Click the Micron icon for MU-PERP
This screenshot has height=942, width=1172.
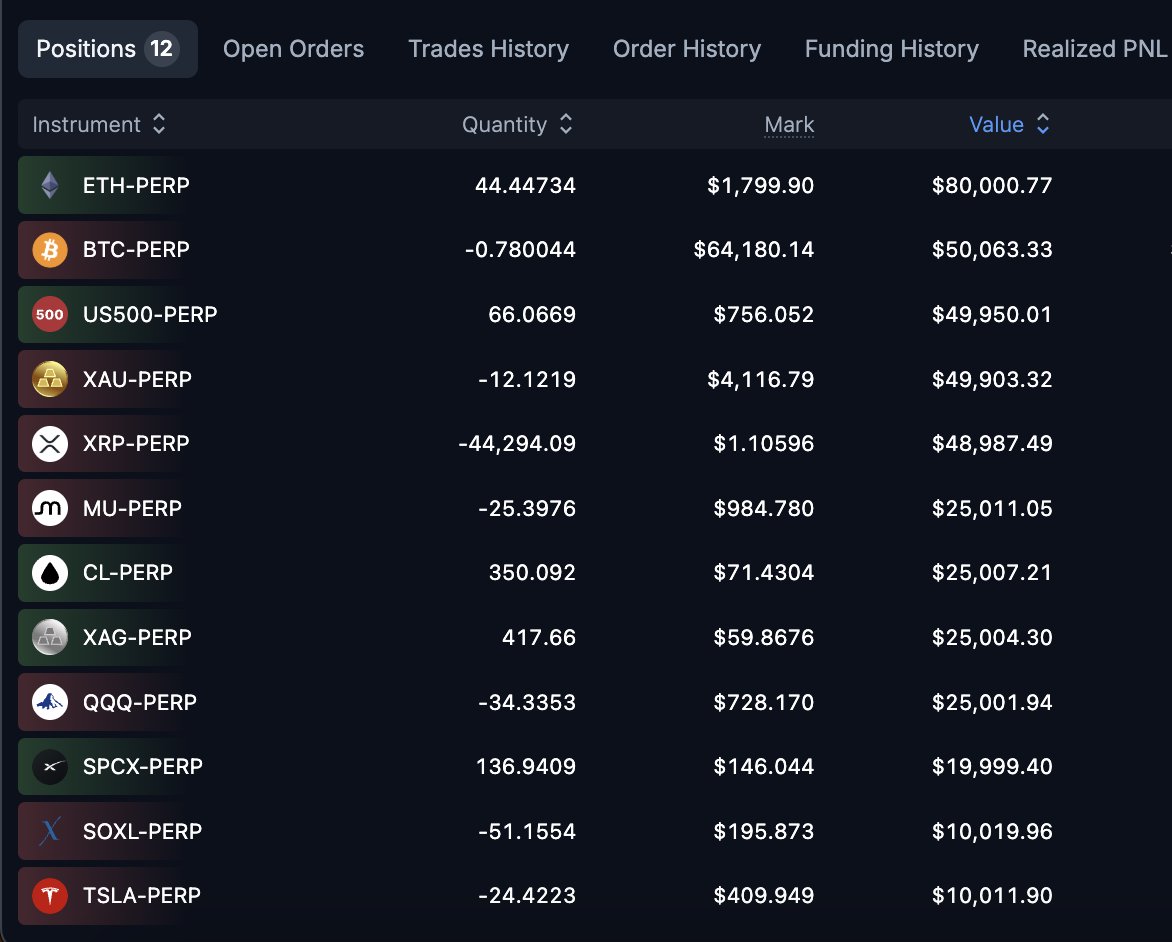(x=50, y=508)
